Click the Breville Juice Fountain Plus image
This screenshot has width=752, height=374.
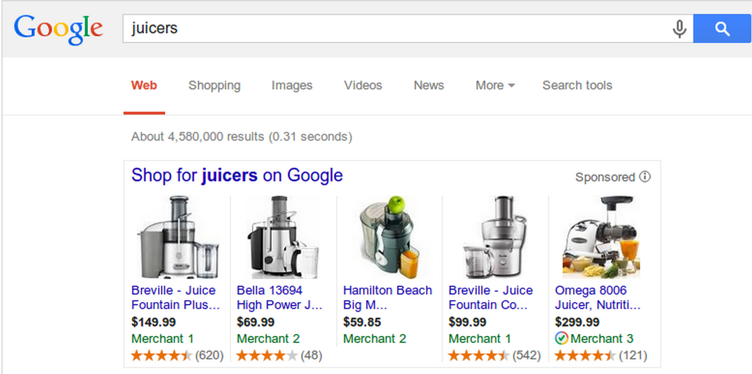coord(178,237)
